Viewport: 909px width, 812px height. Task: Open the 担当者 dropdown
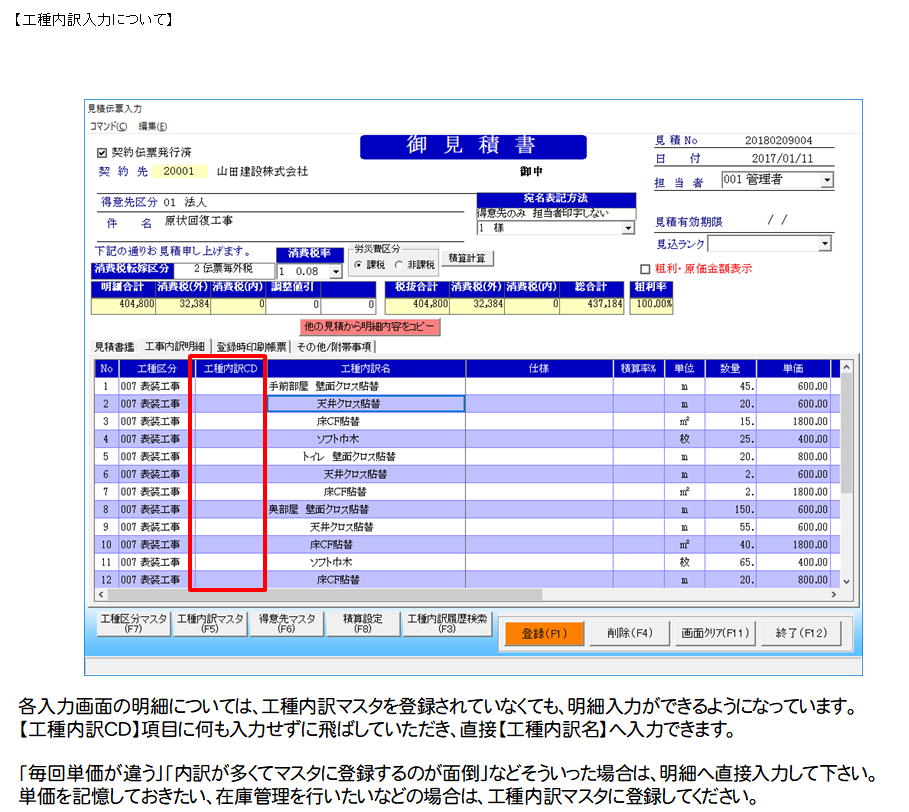(x=826, y=180)
